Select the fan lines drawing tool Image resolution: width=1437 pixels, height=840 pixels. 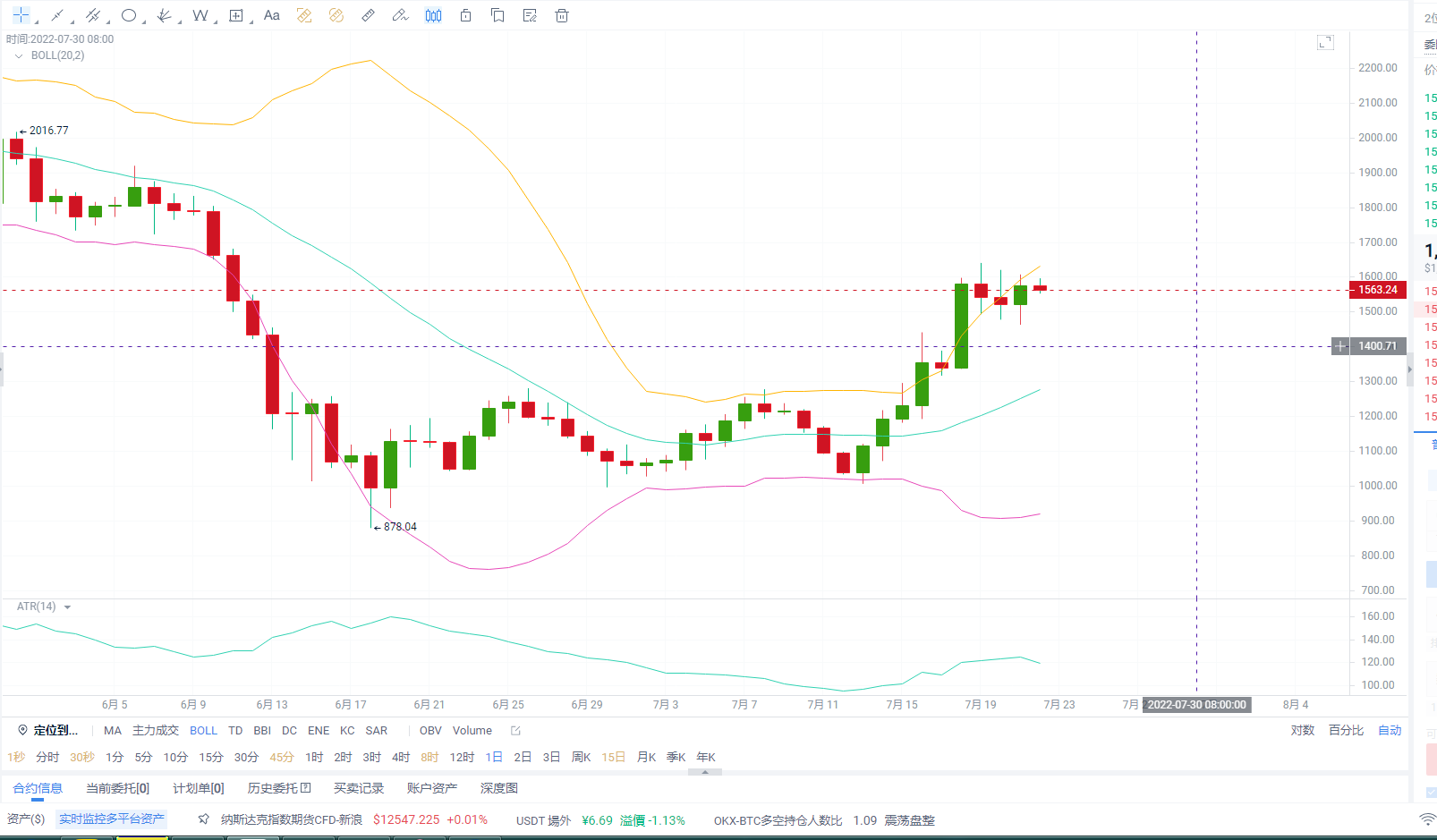[164, 15]
